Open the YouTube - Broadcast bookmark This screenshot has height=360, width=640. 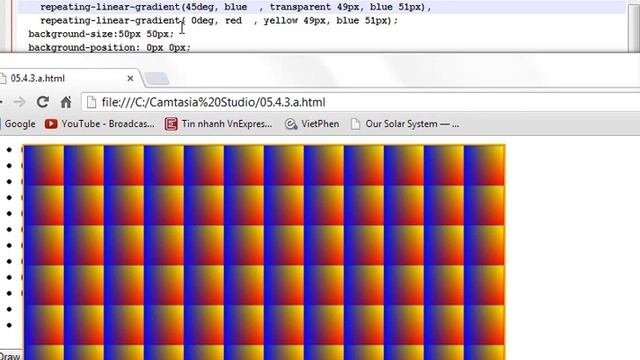[x=100, y=124]
